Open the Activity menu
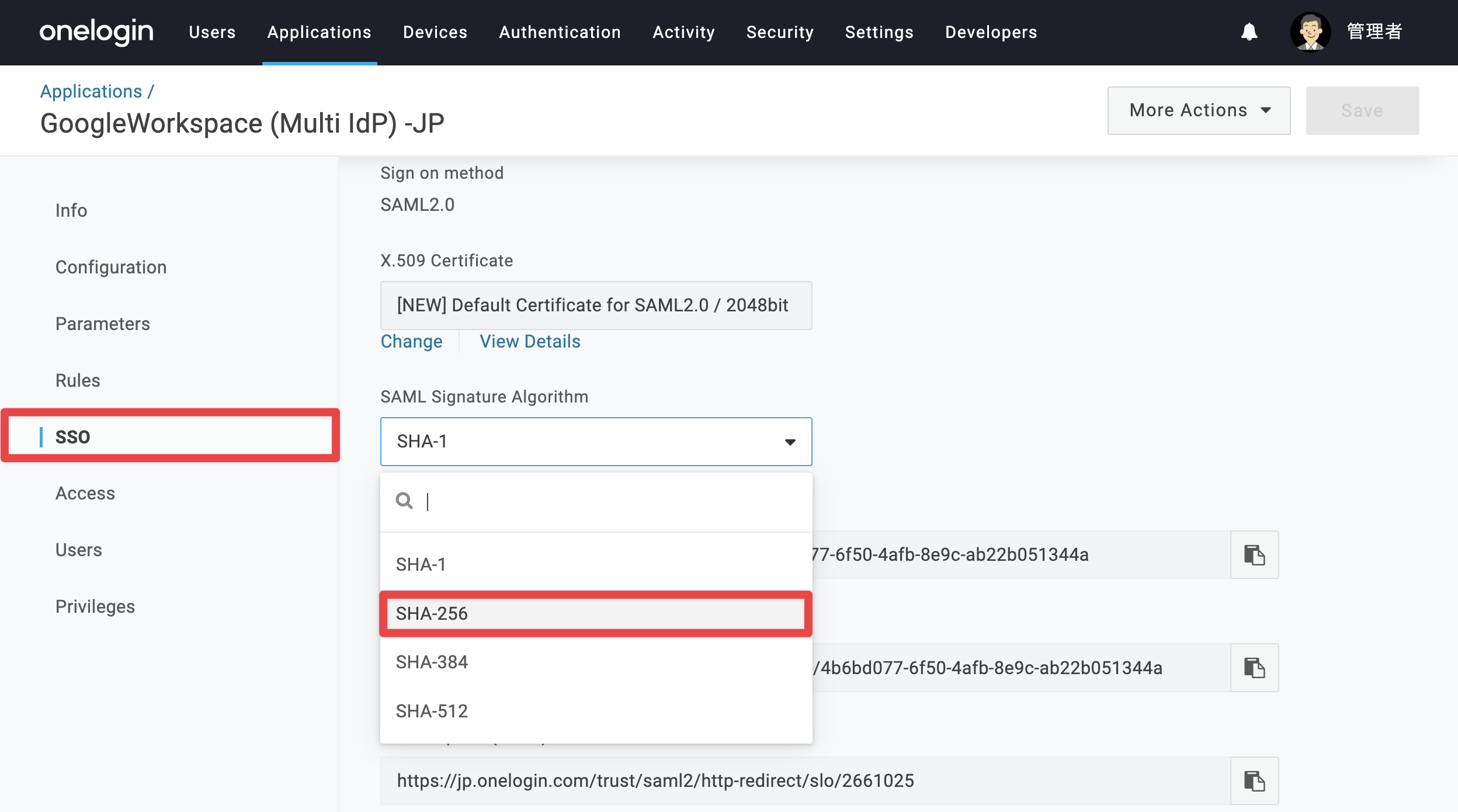Viewport: 1458px width, 812px height. [x=683, y=32]
